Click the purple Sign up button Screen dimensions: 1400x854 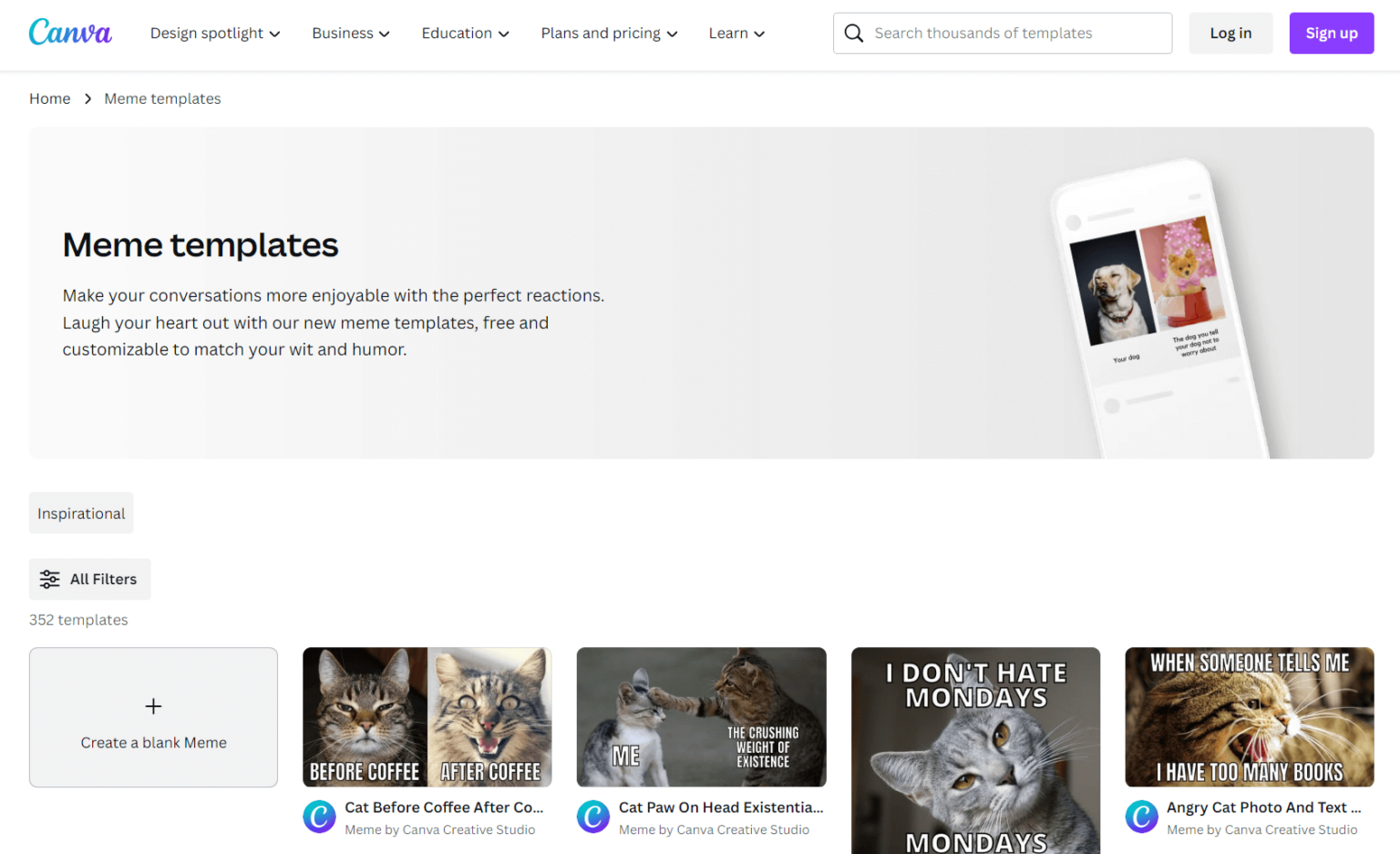[1331, 34]
